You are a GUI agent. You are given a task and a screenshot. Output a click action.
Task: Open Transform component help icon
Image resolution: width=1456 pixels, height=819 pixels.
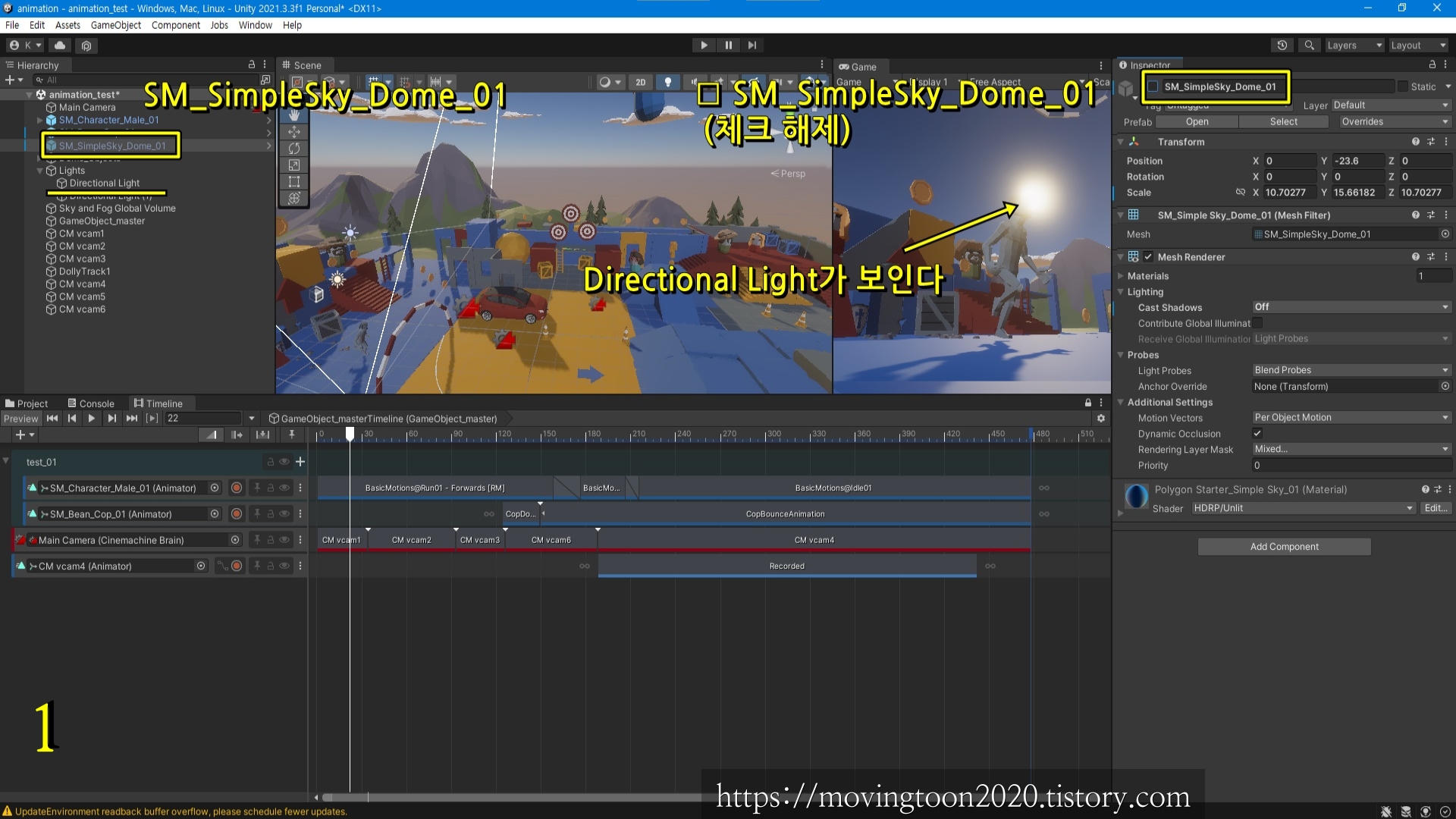(x=1415, y=142)
